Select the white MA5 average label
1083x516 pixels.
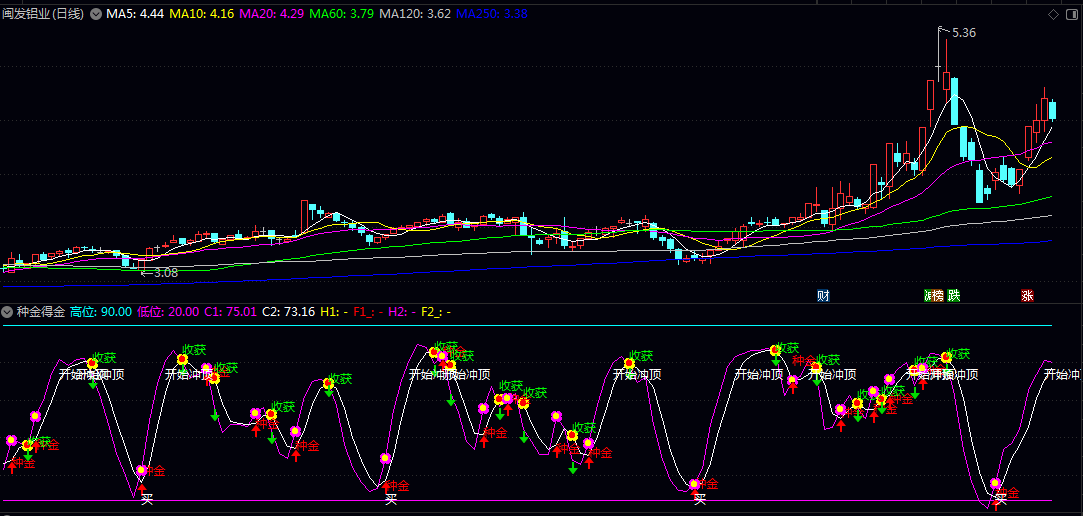click(135, 15)
